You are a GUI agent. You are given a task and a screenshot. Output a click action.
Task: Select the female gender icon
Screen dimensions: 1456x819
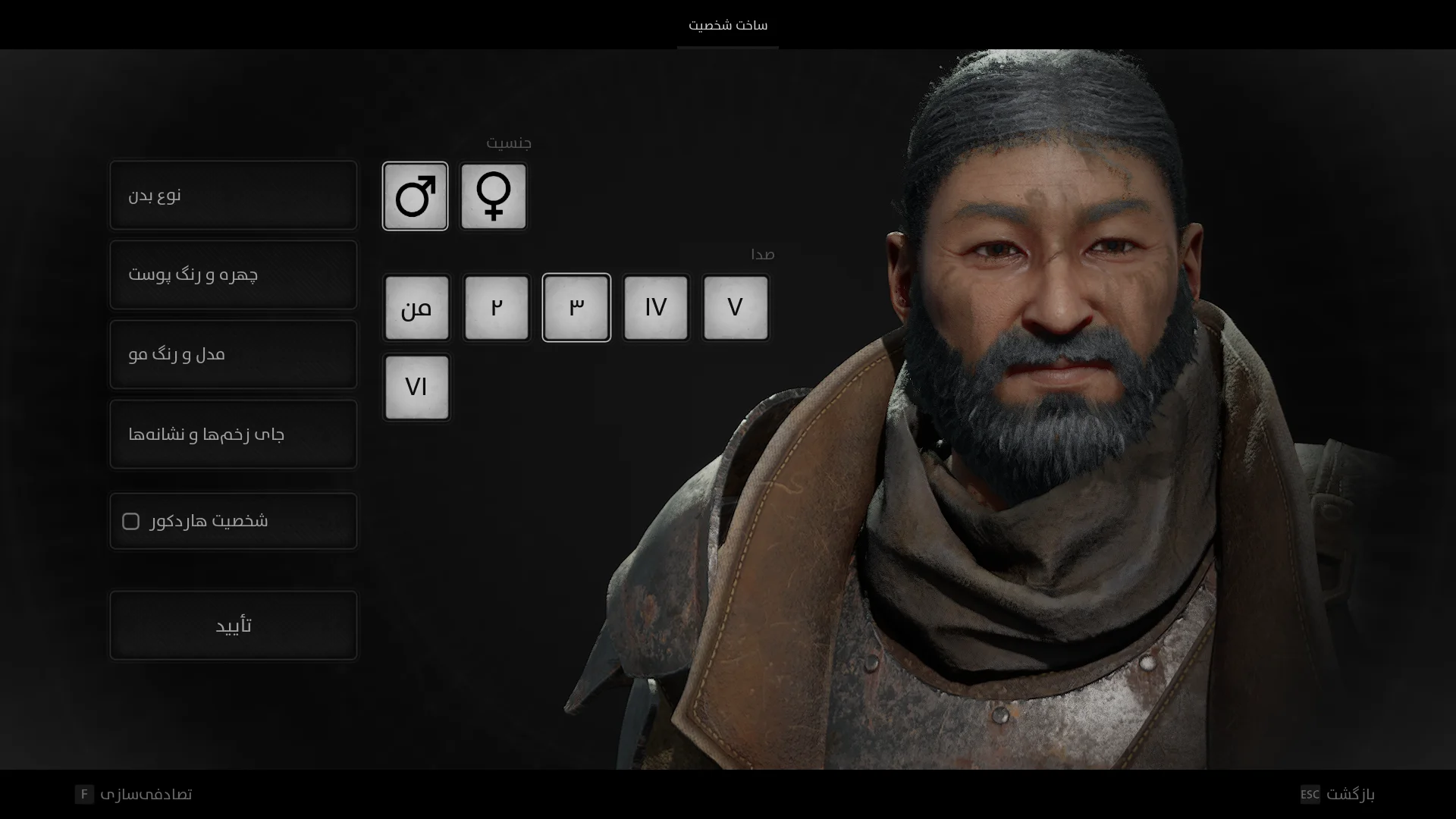(494, 196)
